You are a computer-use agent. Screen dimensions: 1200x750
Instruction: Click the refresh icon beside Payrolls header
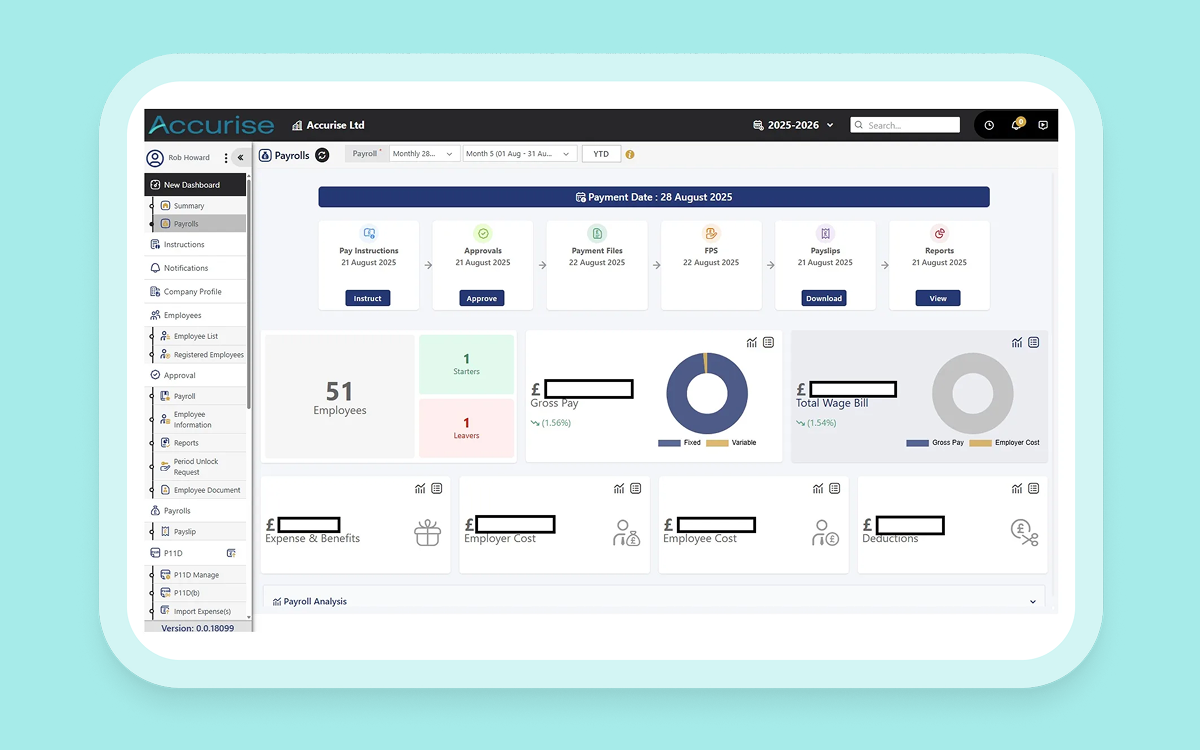point(321,154)
